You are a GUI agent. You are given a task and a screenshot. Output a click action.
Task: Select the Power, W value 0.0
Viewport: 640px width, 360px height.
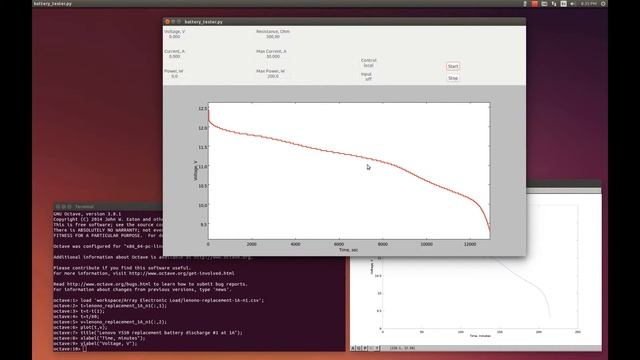pos(174,76)
